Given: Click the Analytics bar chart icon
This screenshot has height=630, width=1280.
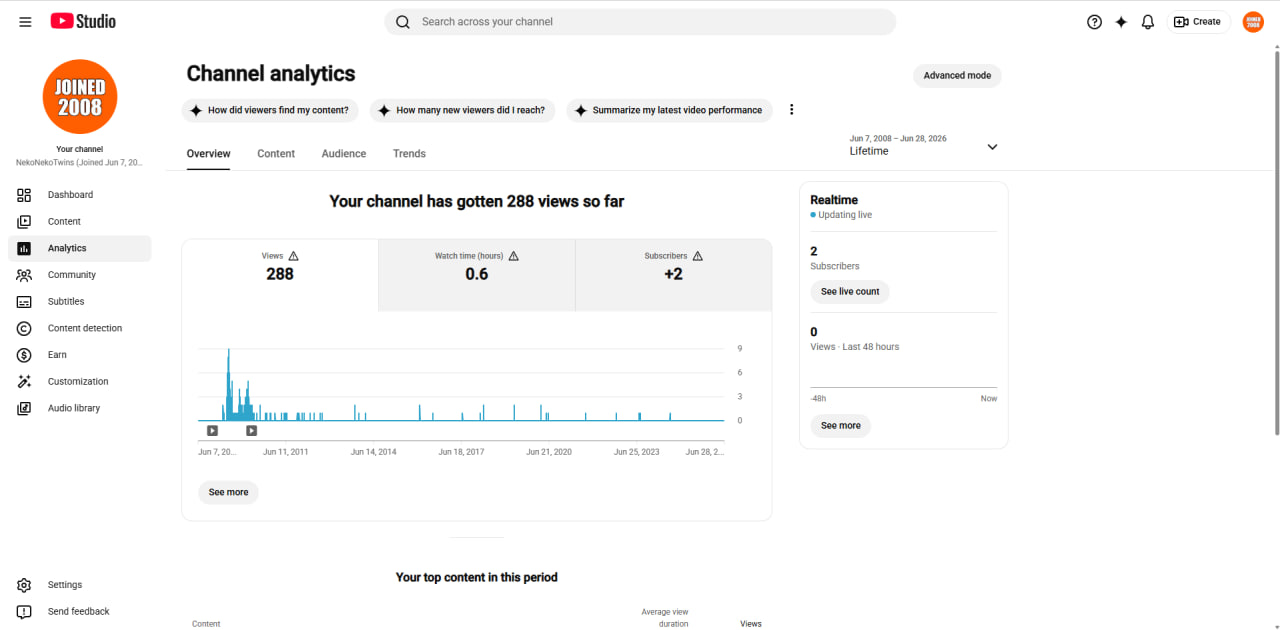Looking at the screenshot, I should [x=24, y=248].
